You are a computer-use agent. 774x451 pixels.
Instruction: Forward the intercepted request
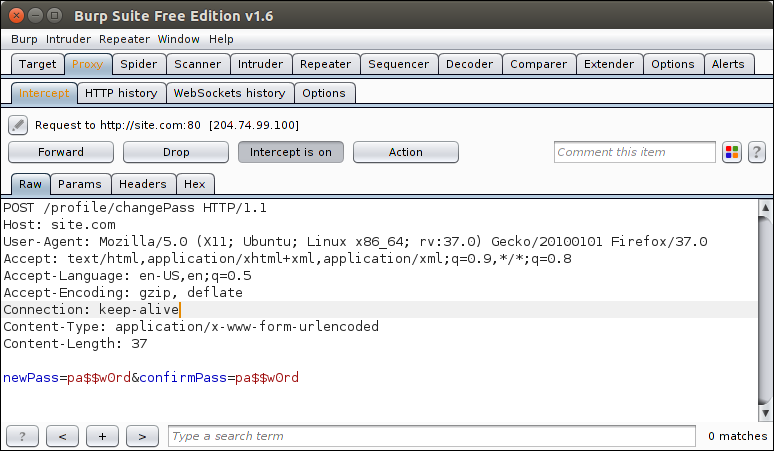pyautogui.click(x=61, y=152)
